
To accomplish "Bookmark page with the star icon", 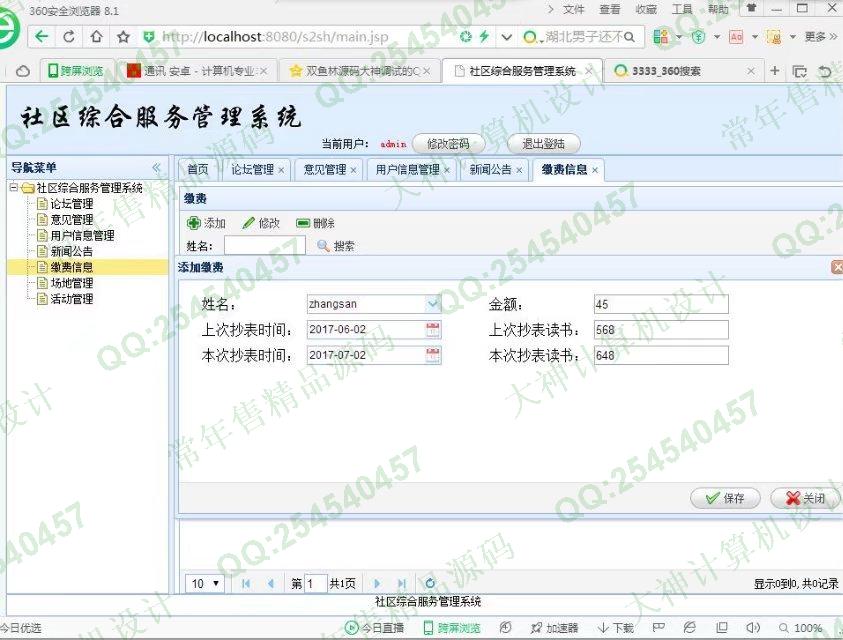I will (x=124, y=37).
